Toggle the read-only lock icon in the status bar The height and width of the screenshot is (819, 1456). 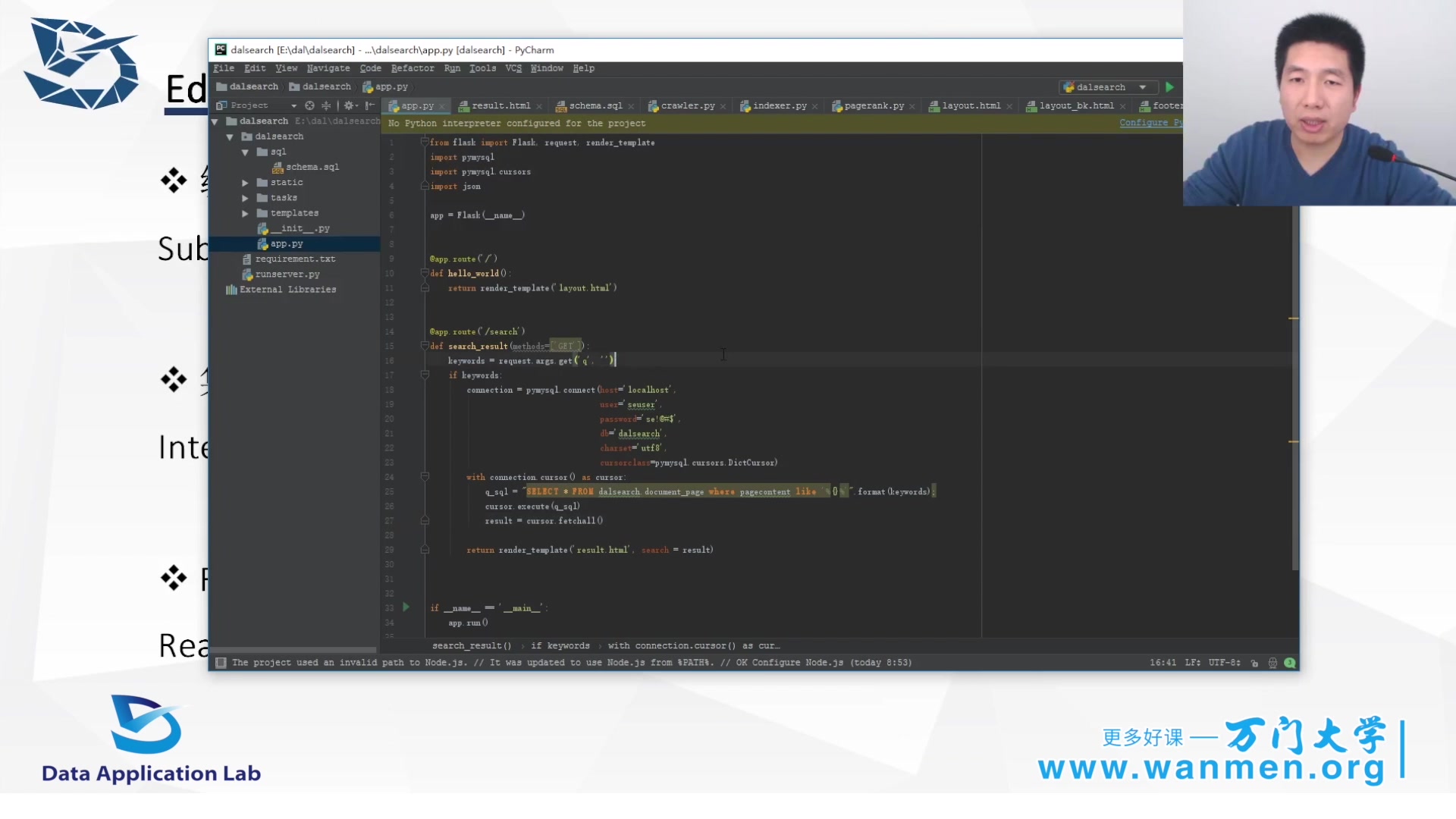1254,663
